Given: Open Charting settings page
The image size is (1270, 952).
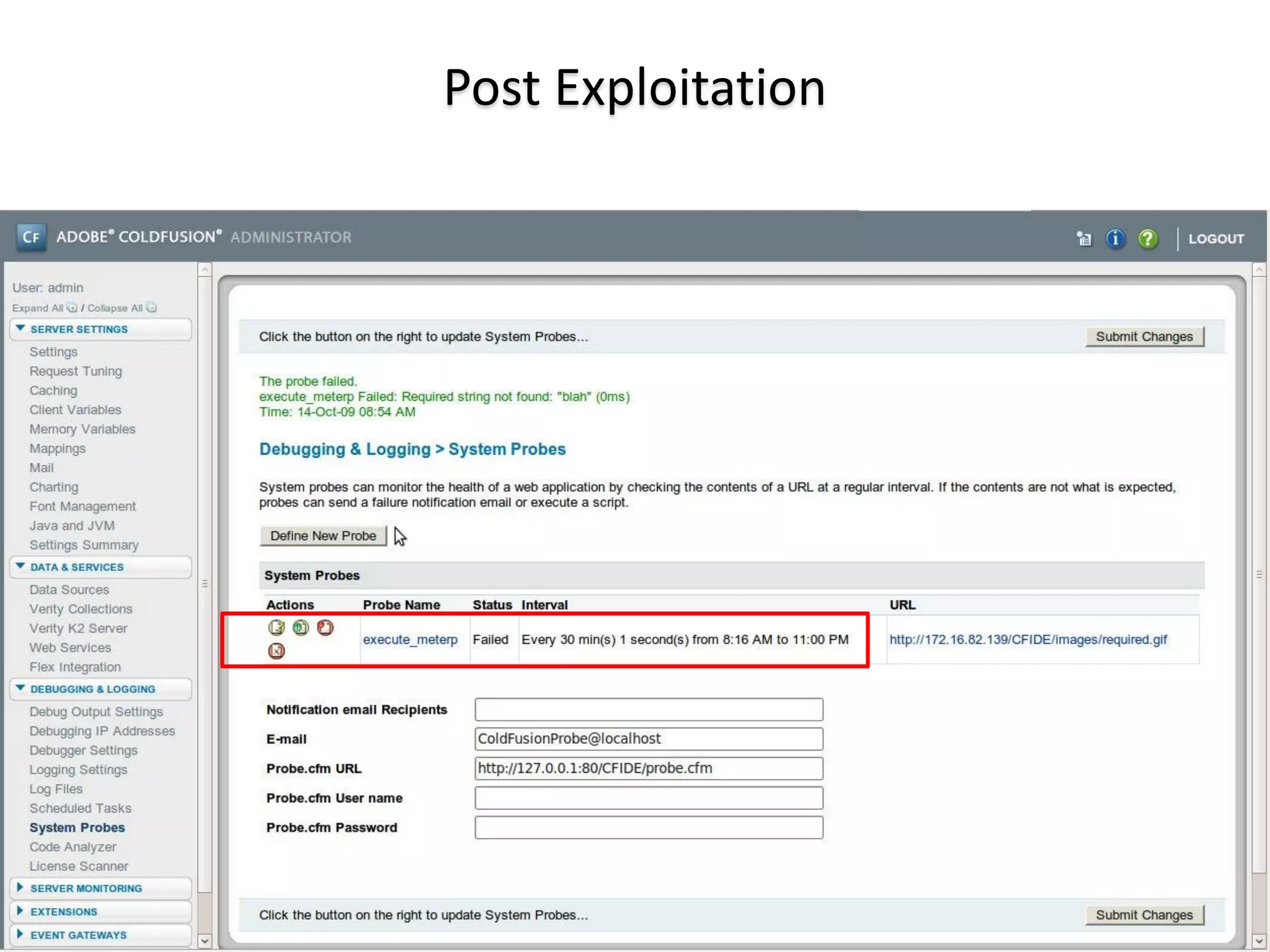Looking at the screenshot, I should point(54,487).
